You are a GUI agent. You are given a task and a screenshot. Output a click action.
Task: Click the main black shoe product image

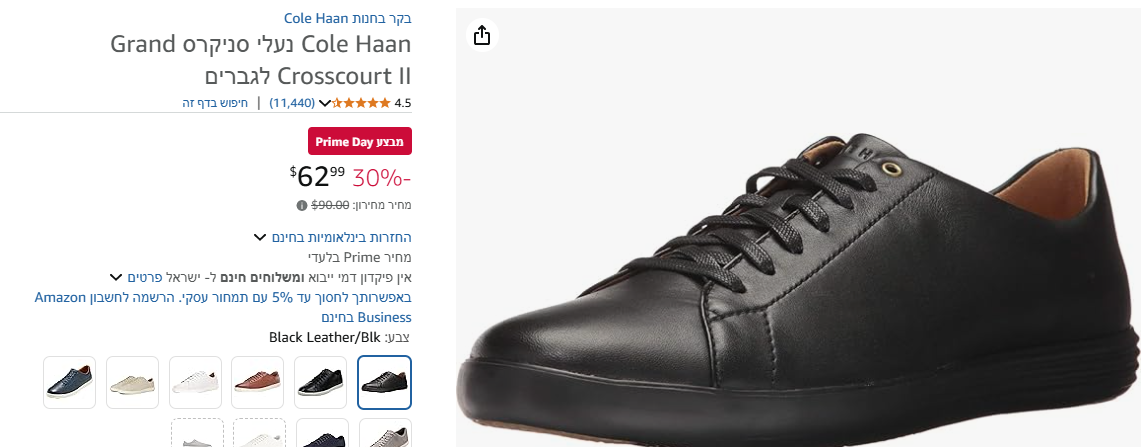click(x=800, y=280)
